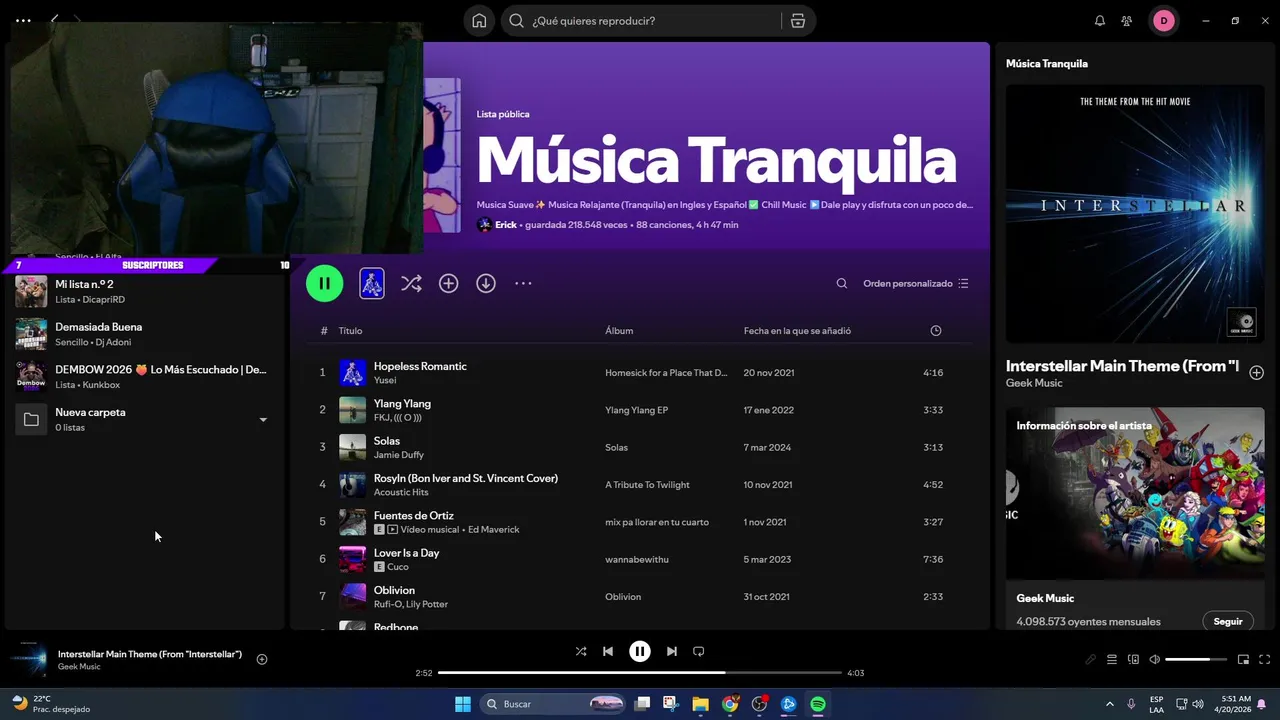Open artist Jamie Duffy
This screenshot has width=1280, height=720.
click(399, 455)
